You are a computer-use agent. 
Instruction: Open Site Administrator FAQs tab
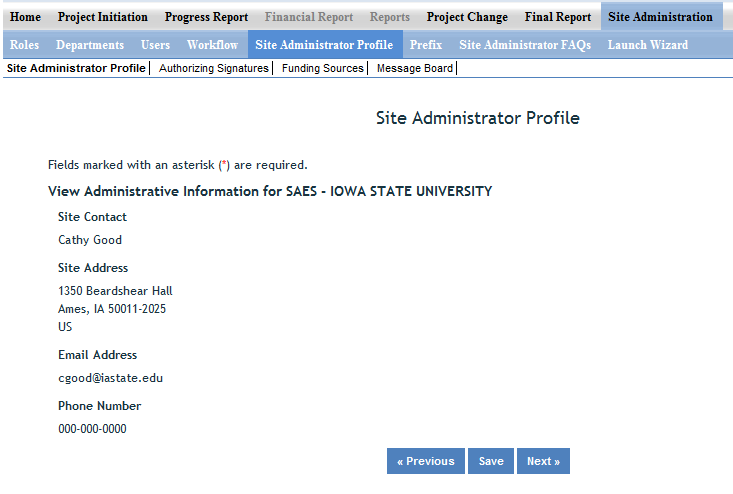click(525, 45)
